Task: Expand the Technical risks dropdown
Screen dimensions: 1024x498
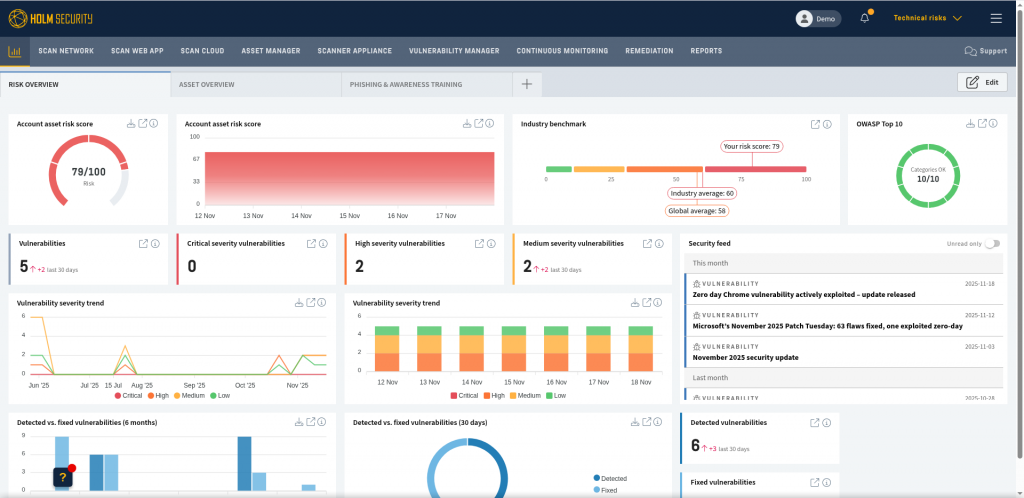Action: [927, 18]
